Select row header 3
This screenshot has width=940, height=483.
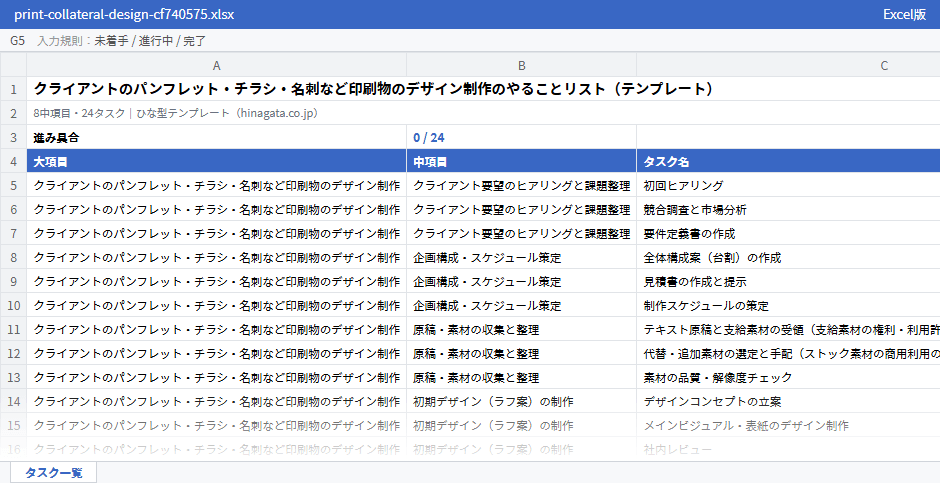coord(13,137)
